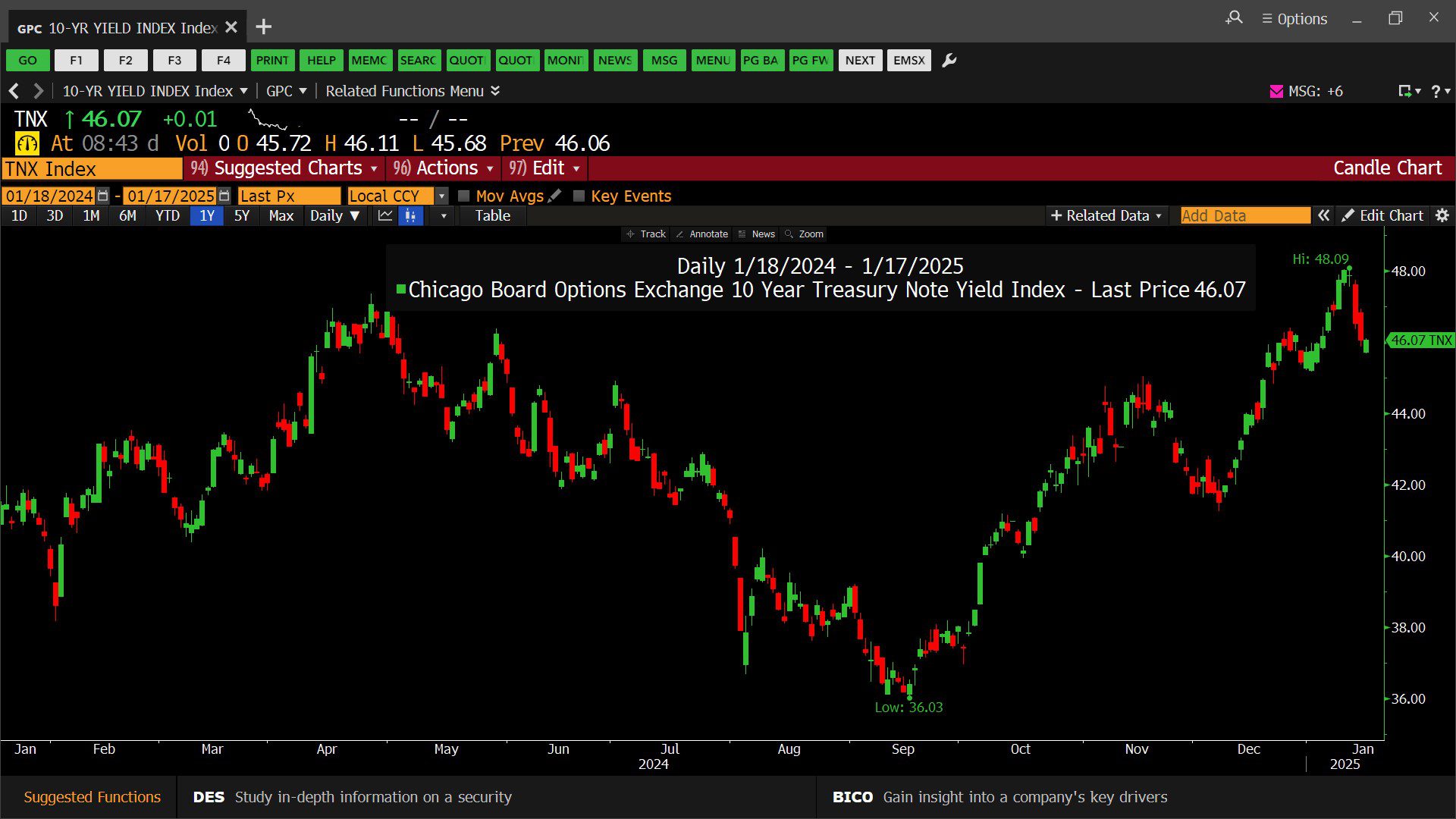Click the wrench customize toolbar icon

click(949, 61)
